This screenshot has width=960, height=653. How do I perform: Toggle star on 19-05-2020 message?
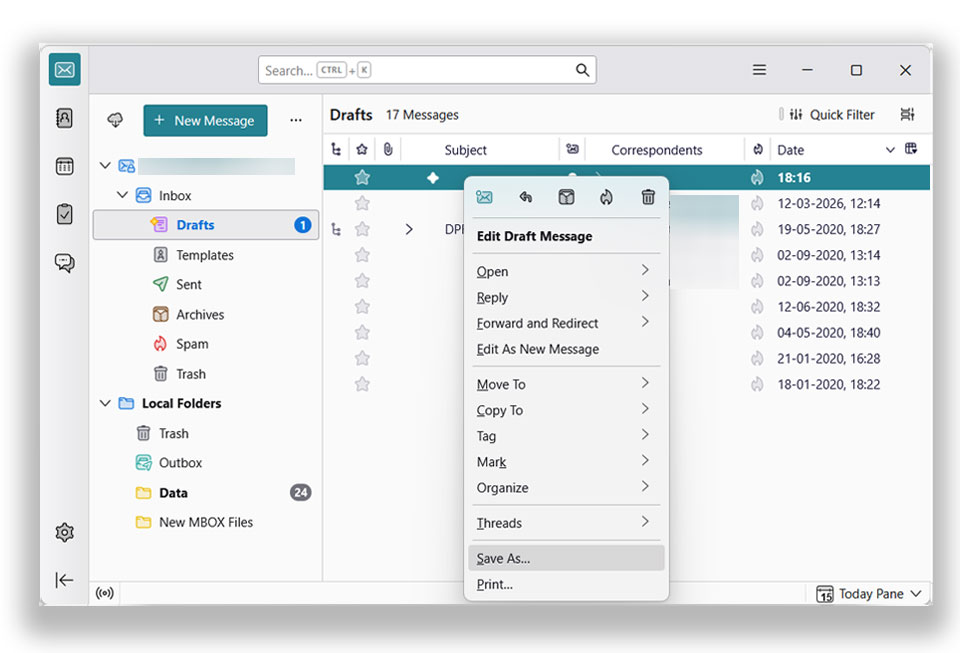[x=362, y=229]
